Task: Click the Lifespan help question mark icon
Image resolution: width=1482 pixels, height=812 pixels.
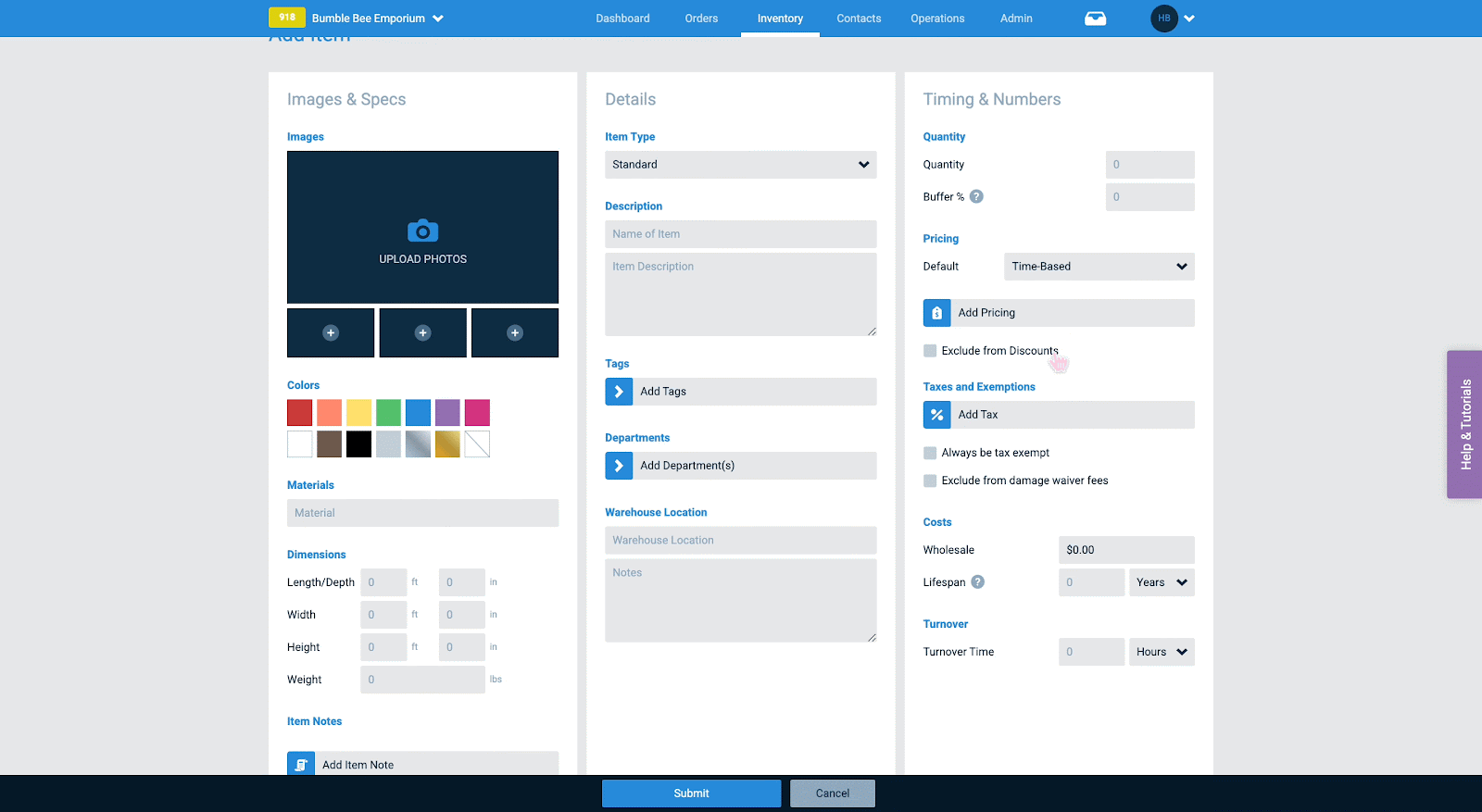Action: [977, 582]
